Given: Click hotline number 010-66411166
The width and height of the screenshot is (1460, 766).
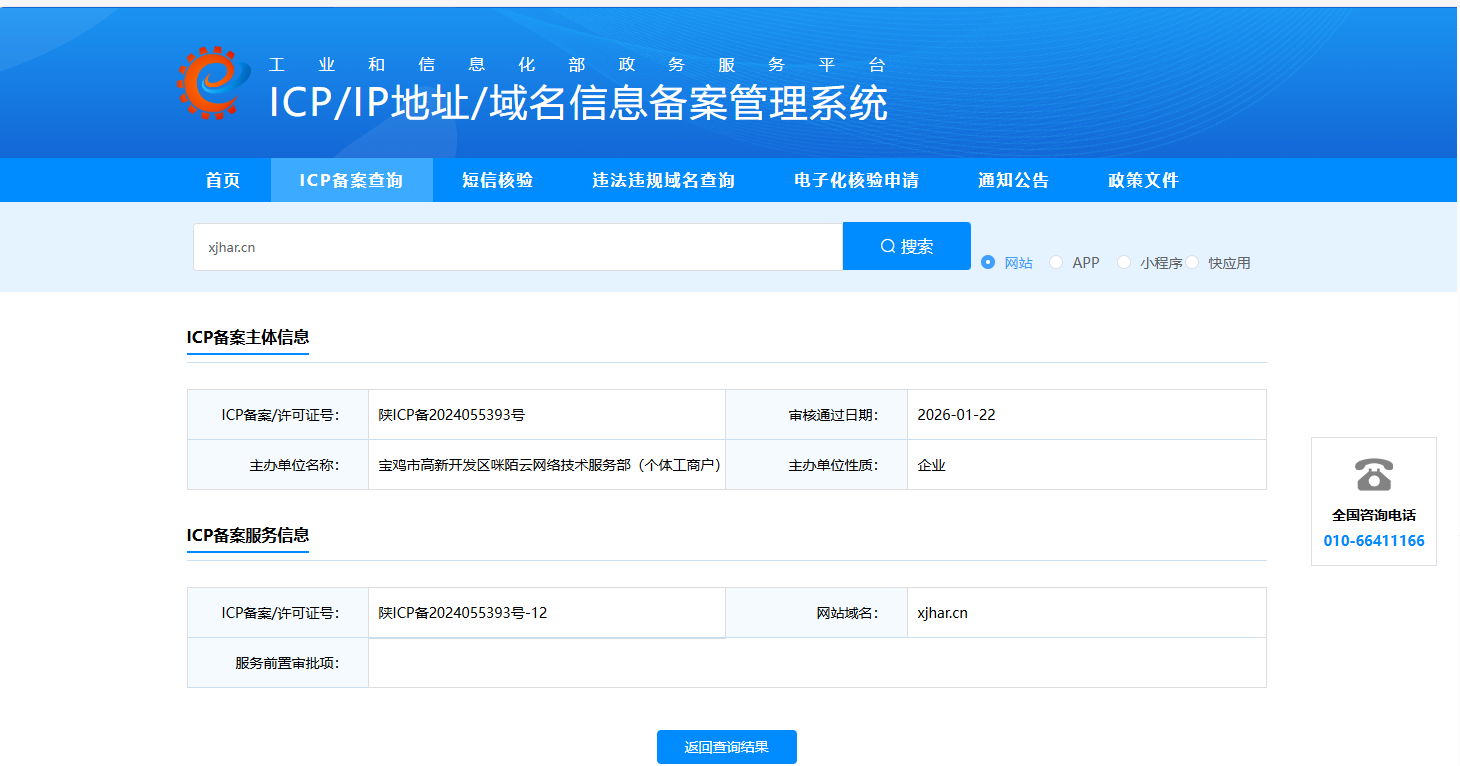Looking at the screenshot, I should tap(1374, 541).
